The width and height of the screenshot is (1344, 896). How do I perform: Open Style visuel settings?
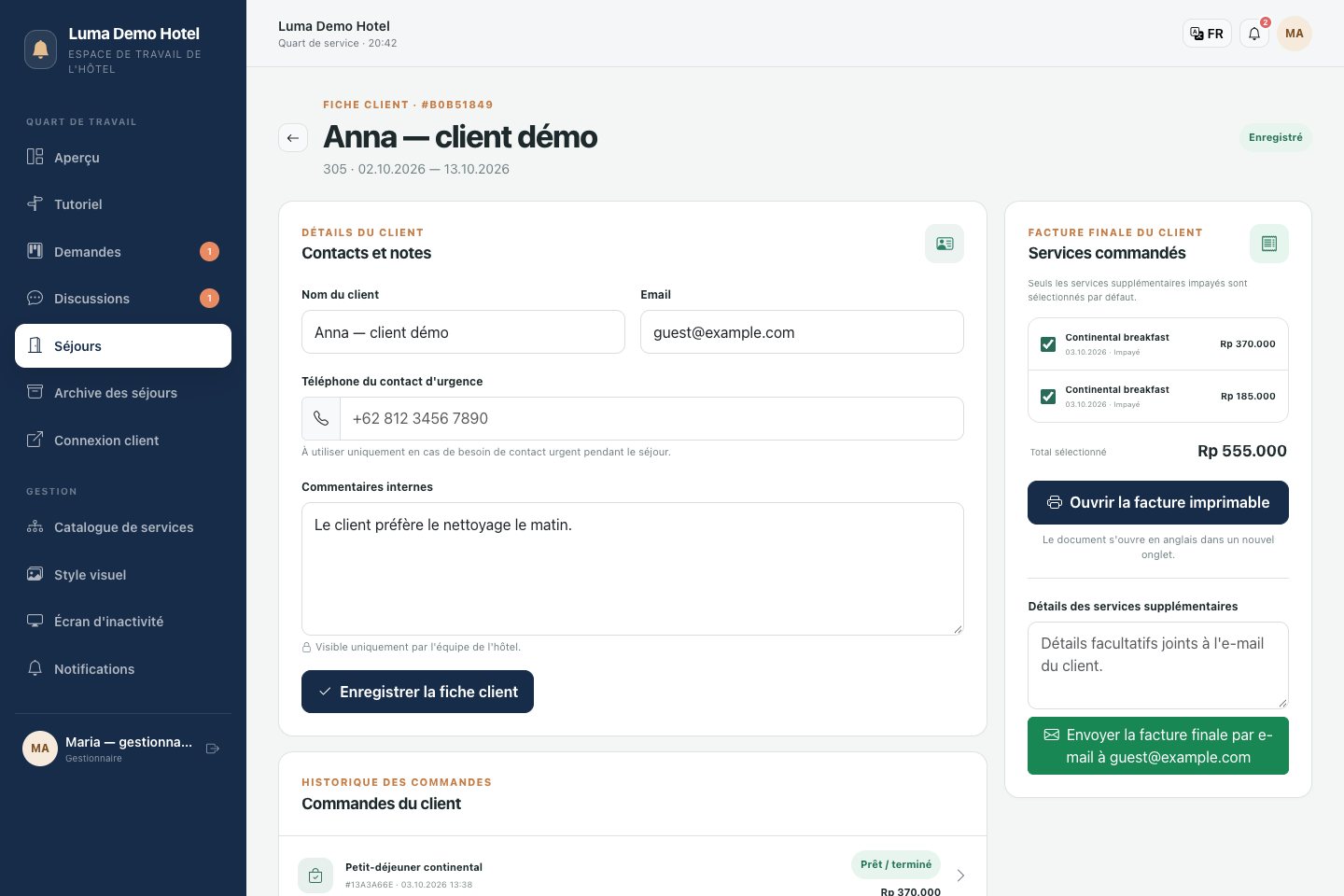(123, 575)
